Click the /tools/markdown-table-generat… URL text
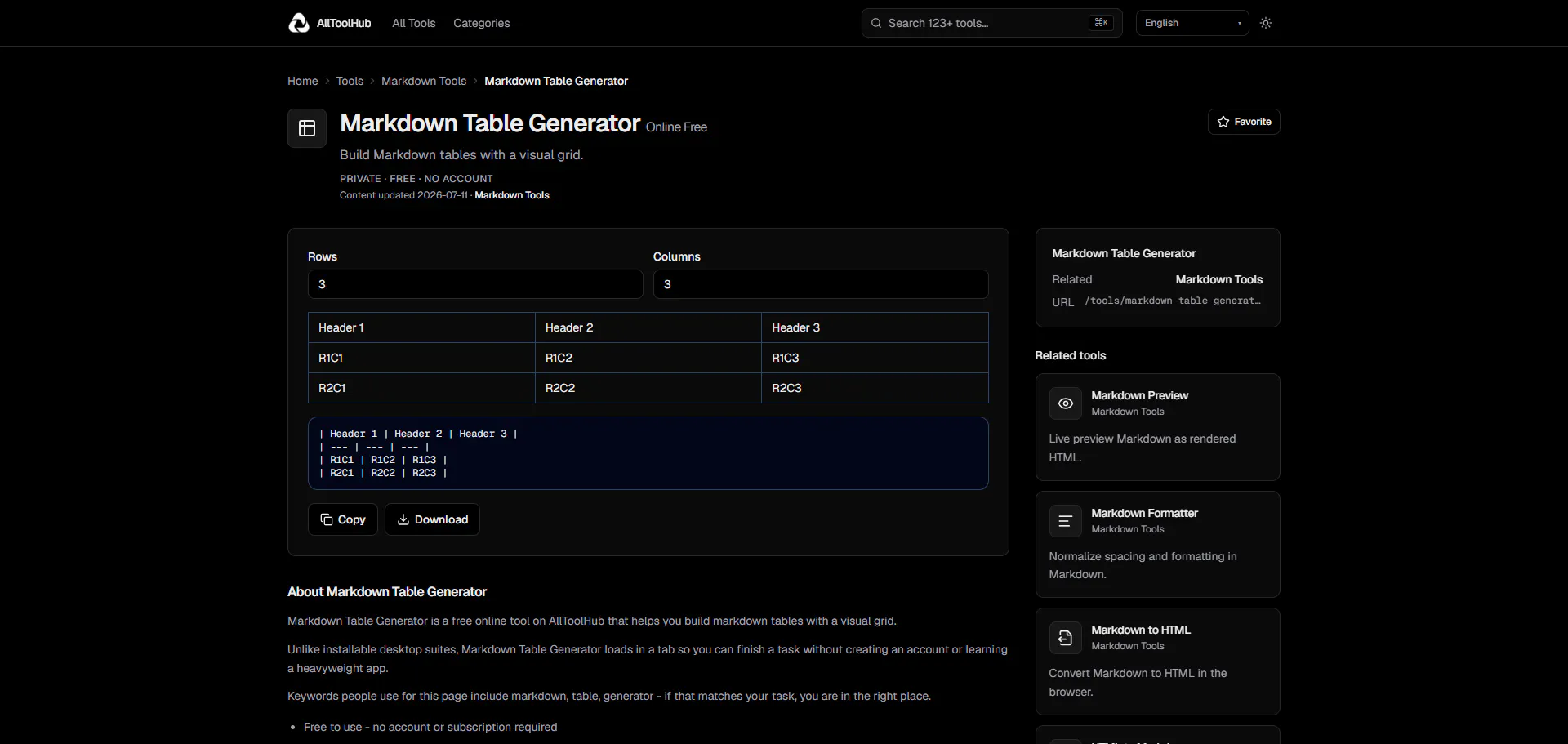This screenshot has width=1568, height=744. point(1173,301)
